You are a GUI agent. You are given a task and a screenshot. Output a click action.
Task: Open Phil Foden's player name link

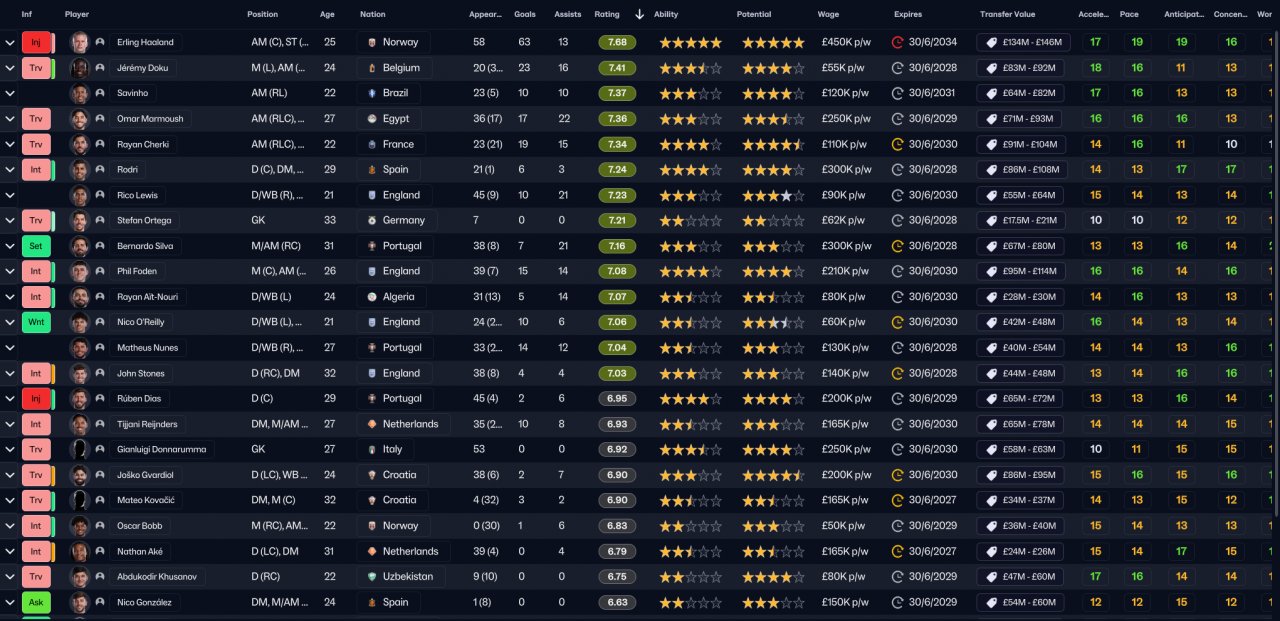137,271
